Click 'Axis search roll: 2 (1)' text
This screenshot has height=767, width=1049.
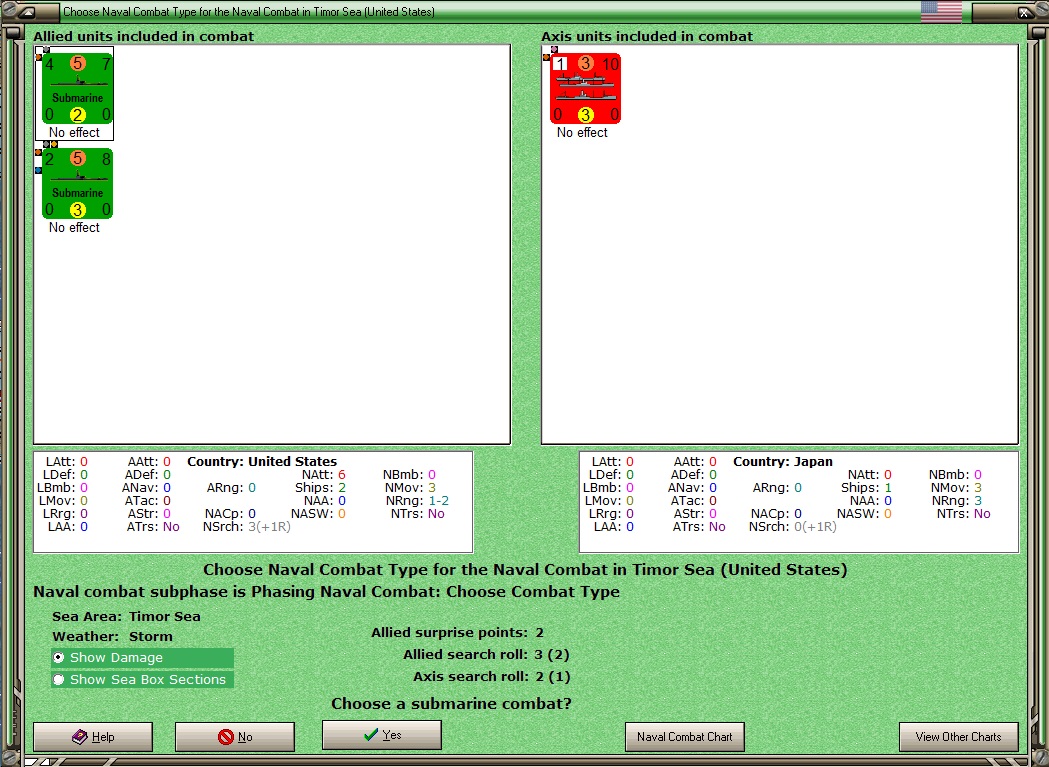[492, 677]
